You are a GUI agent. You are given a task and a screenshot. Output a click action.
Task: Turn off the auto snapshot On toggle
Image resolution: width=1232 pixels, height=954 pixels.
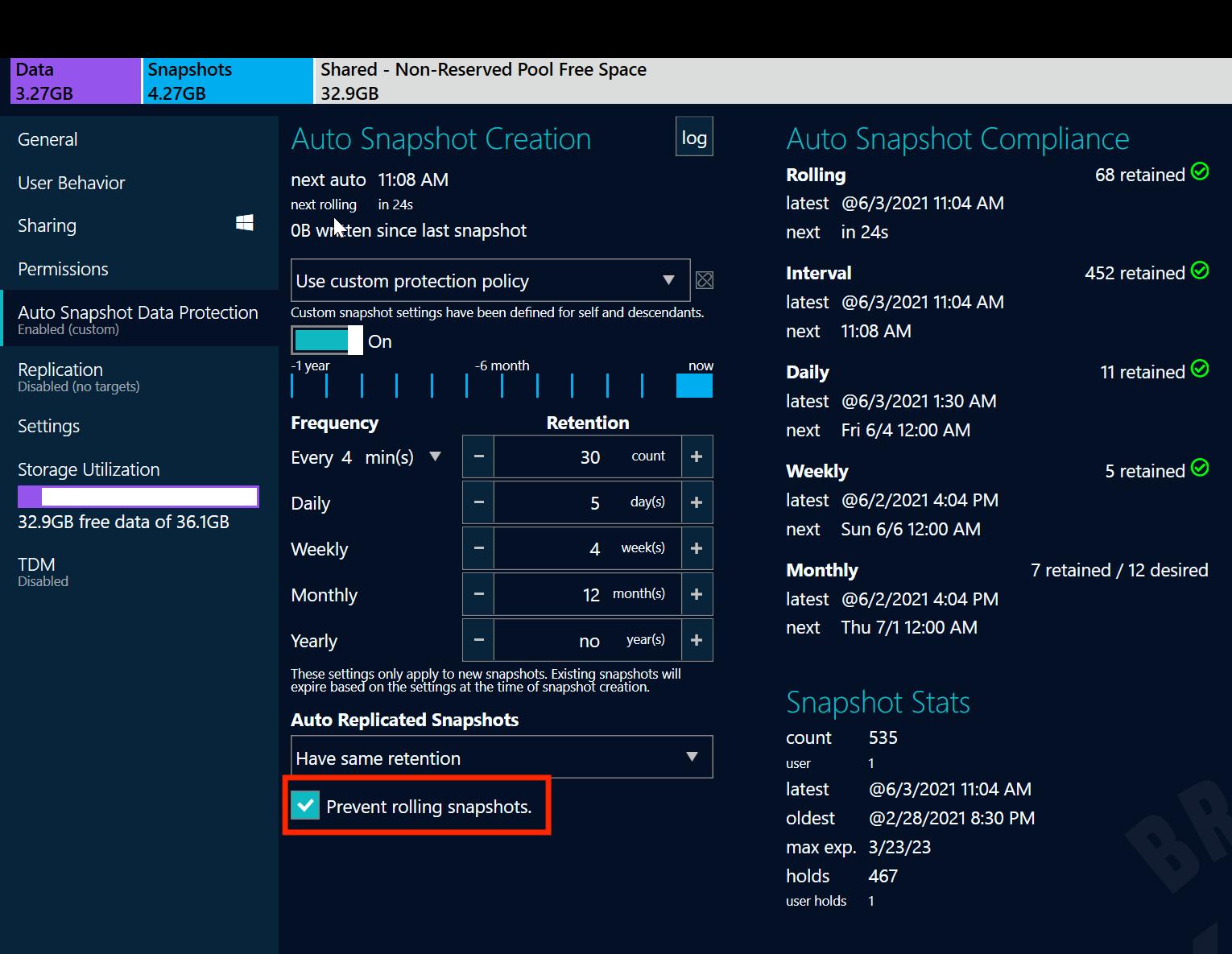click(x=327, y=341)
